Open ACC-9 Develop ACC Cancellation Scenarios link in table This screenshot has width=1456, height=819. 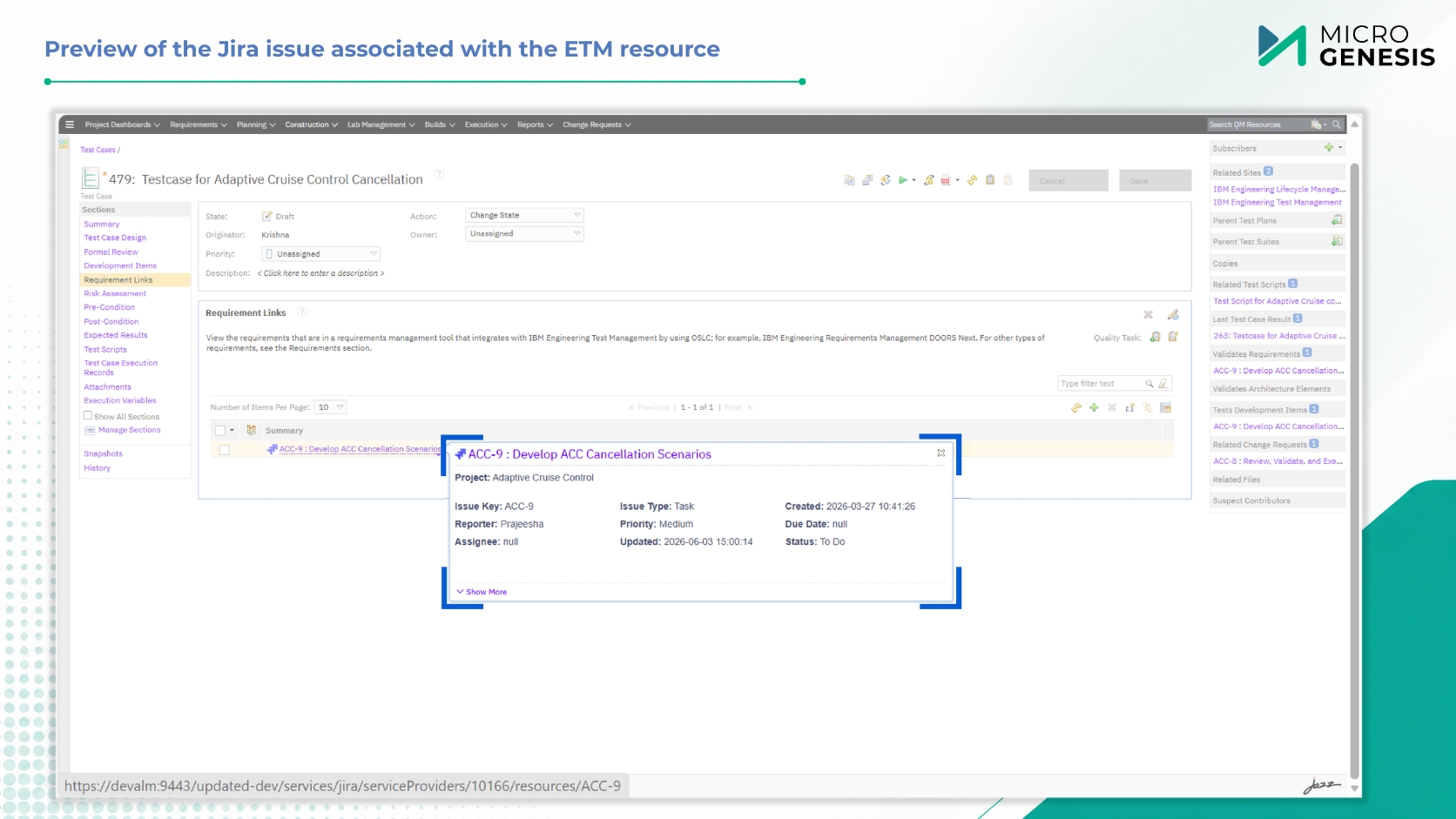[360, 449]
